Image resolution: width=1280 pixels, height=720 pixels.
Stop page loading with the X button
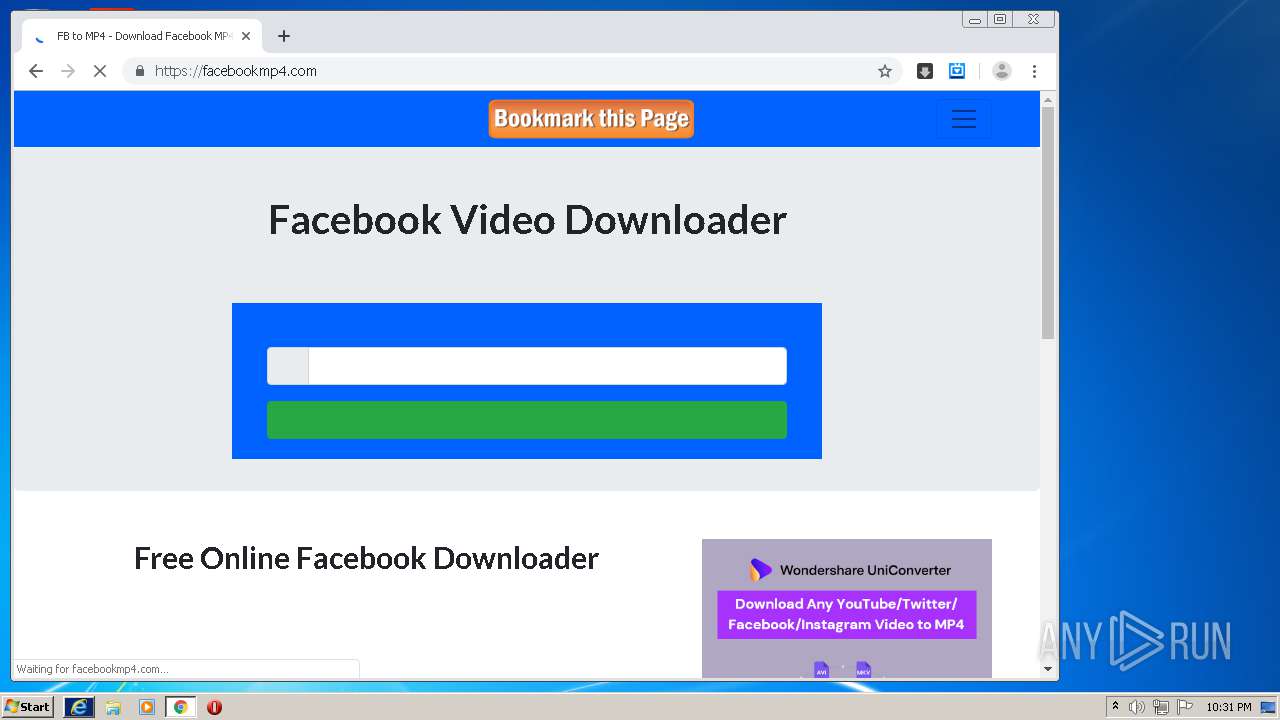pos(100,71)
